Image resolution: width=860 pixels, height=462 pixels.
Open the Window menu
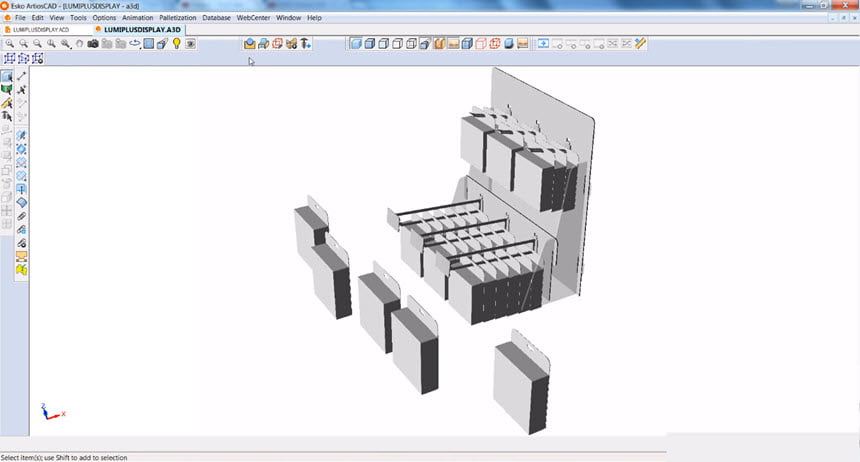[x=288, y=18]
